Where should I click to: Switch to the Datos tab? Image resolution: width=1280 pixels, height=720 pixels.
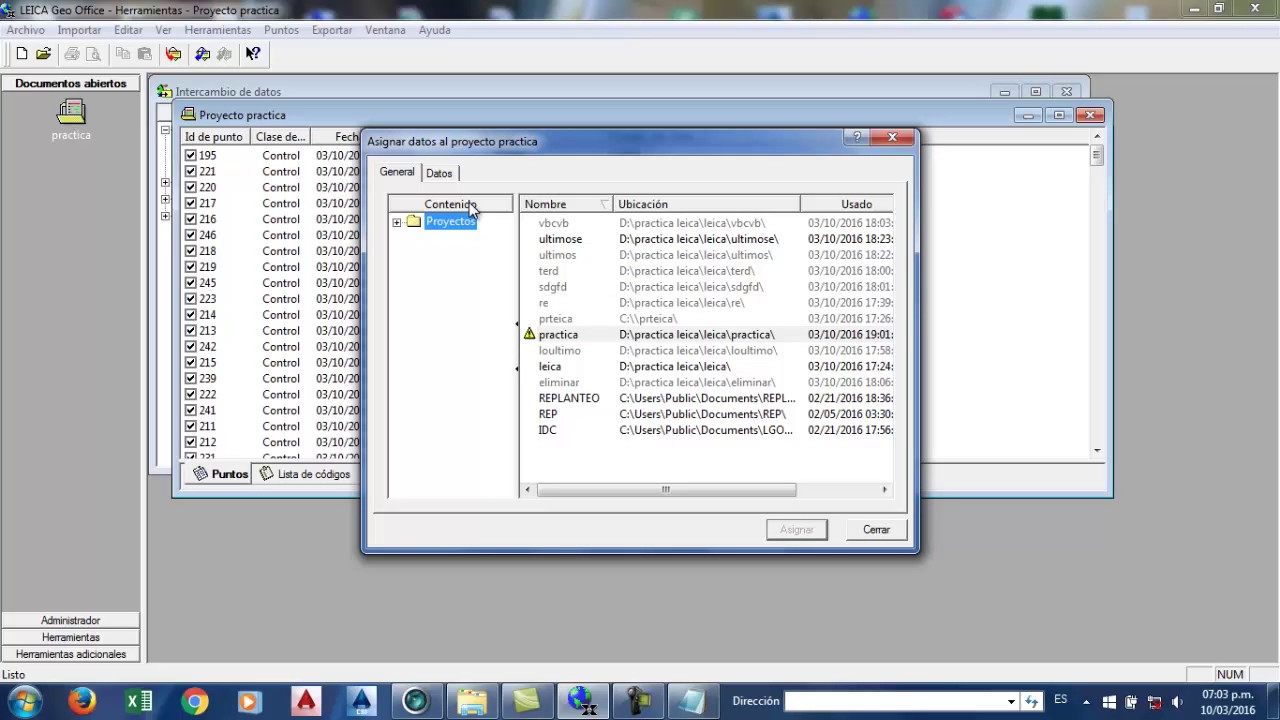point(439,173)
